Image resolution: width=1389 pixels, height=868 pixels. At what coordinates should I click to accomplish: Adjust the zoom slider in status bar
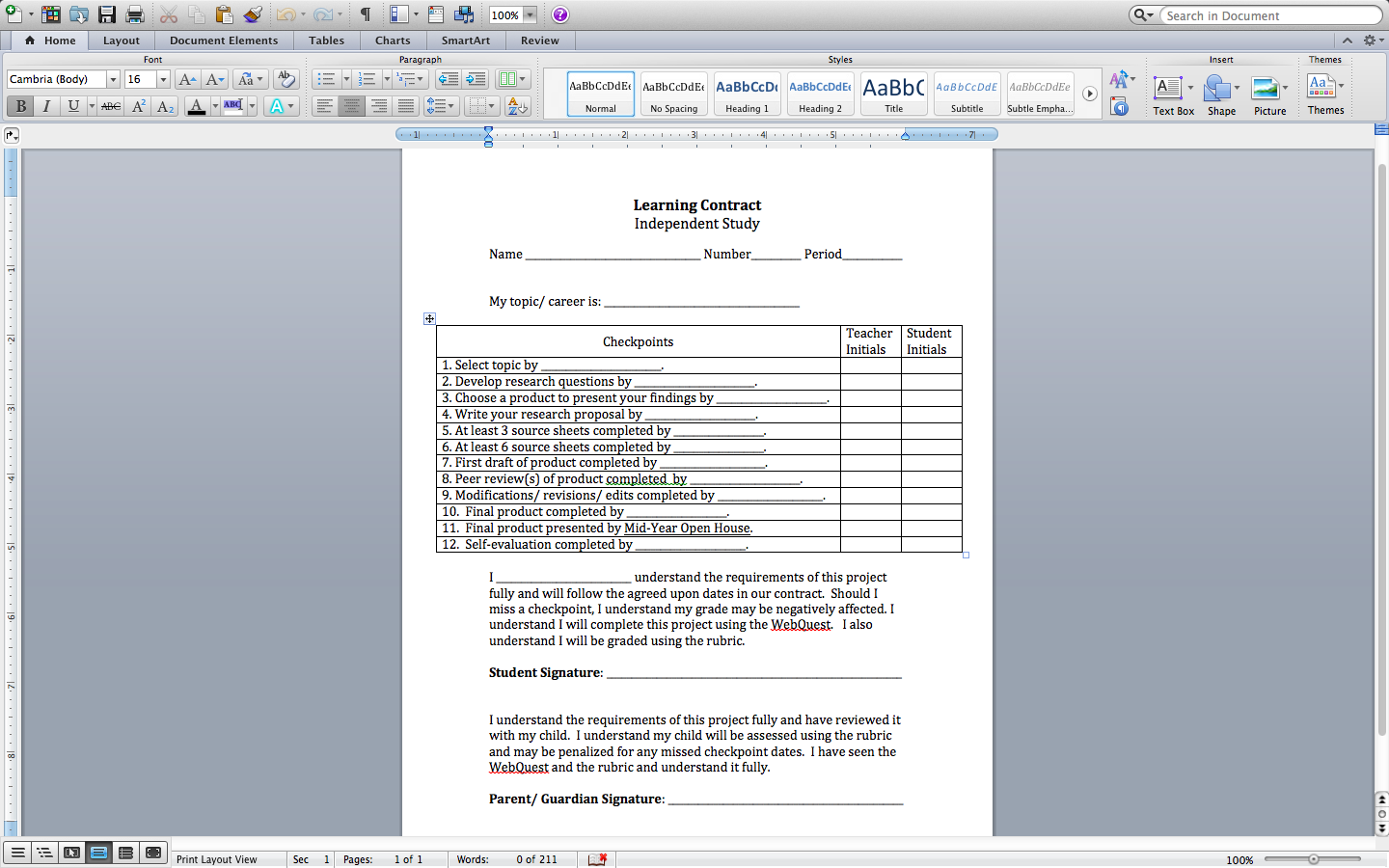tap(1313, 858)
